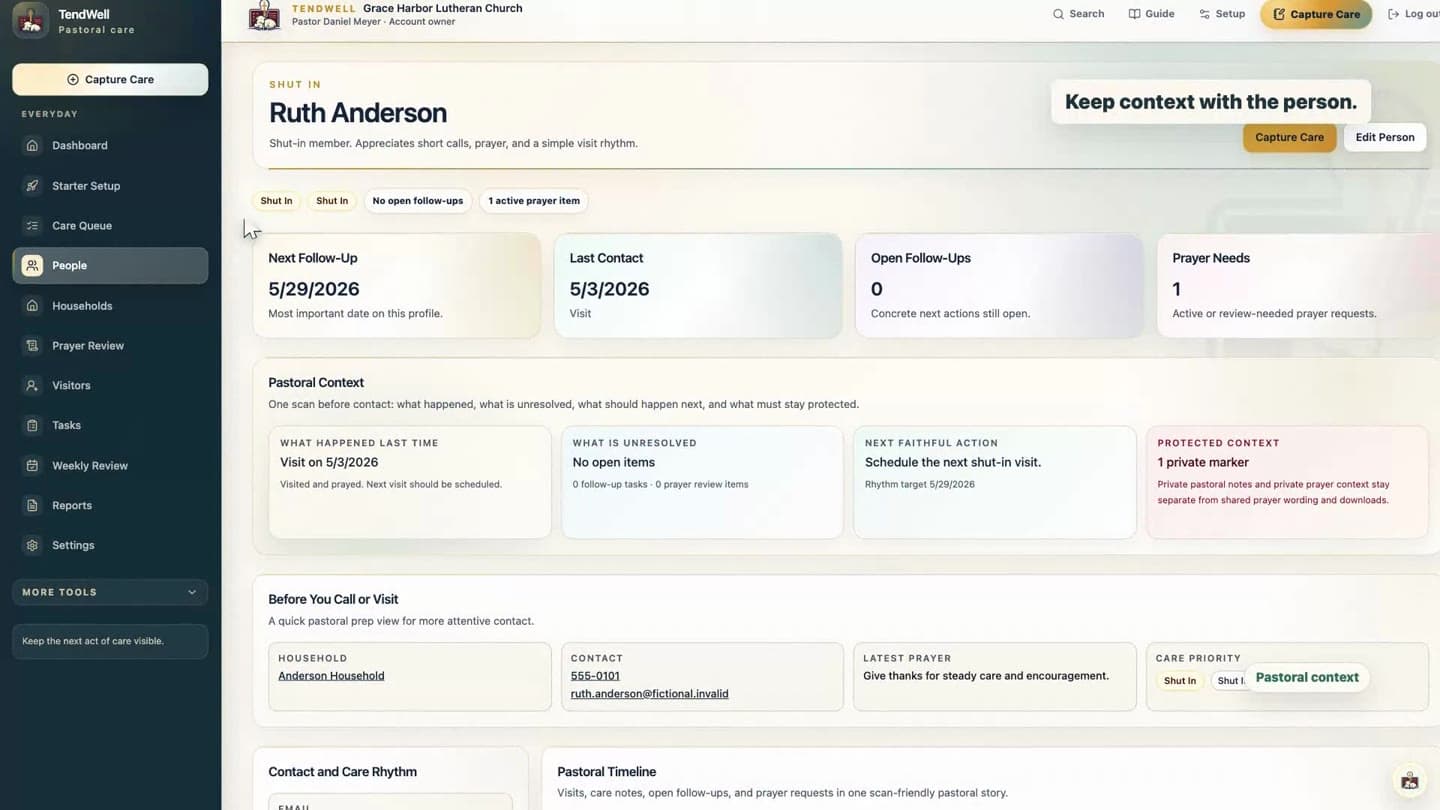The image size is (1440, 810).
Task: Click the Starter Setup rocket icon
Action: pos(32,186)
